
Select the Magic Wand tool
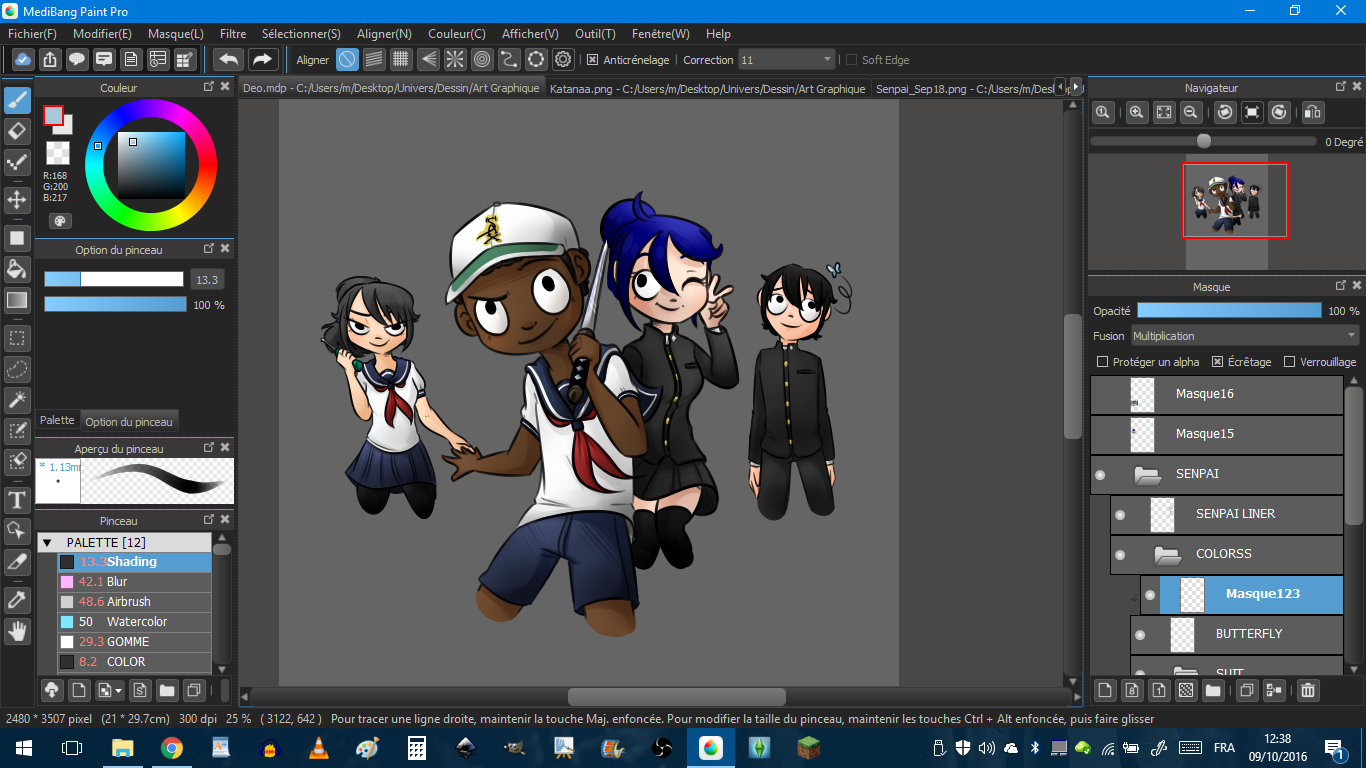click(x=17, y=400)
